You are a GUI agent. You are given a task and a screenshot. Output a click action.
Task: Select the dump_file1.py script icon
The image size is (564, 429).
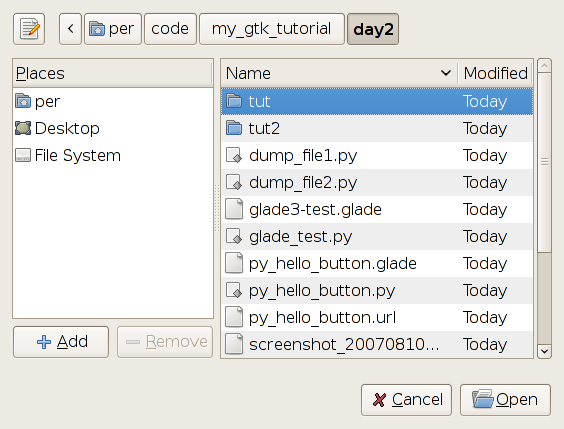pos(234,155)
